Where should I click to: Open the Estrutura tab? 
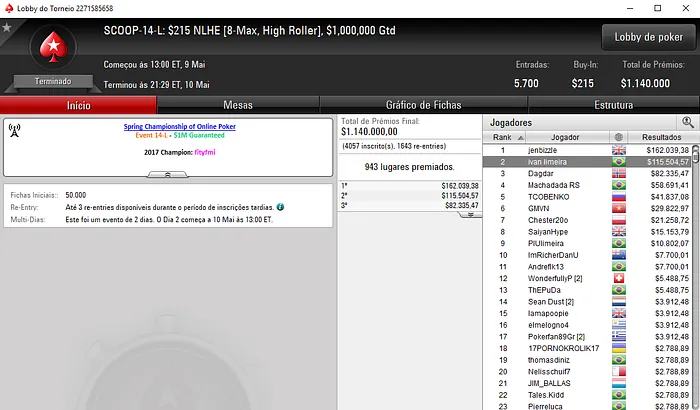pyautogui.click(x=613, y=105)
